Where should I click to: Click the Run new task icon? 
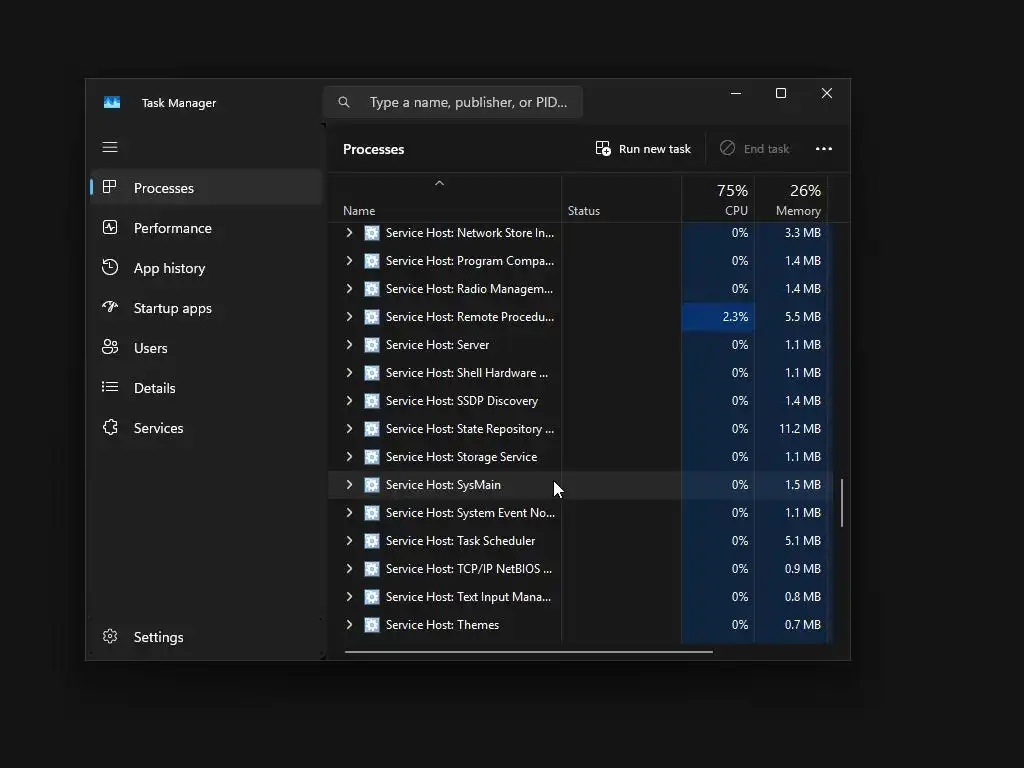(x=603, y=148)
